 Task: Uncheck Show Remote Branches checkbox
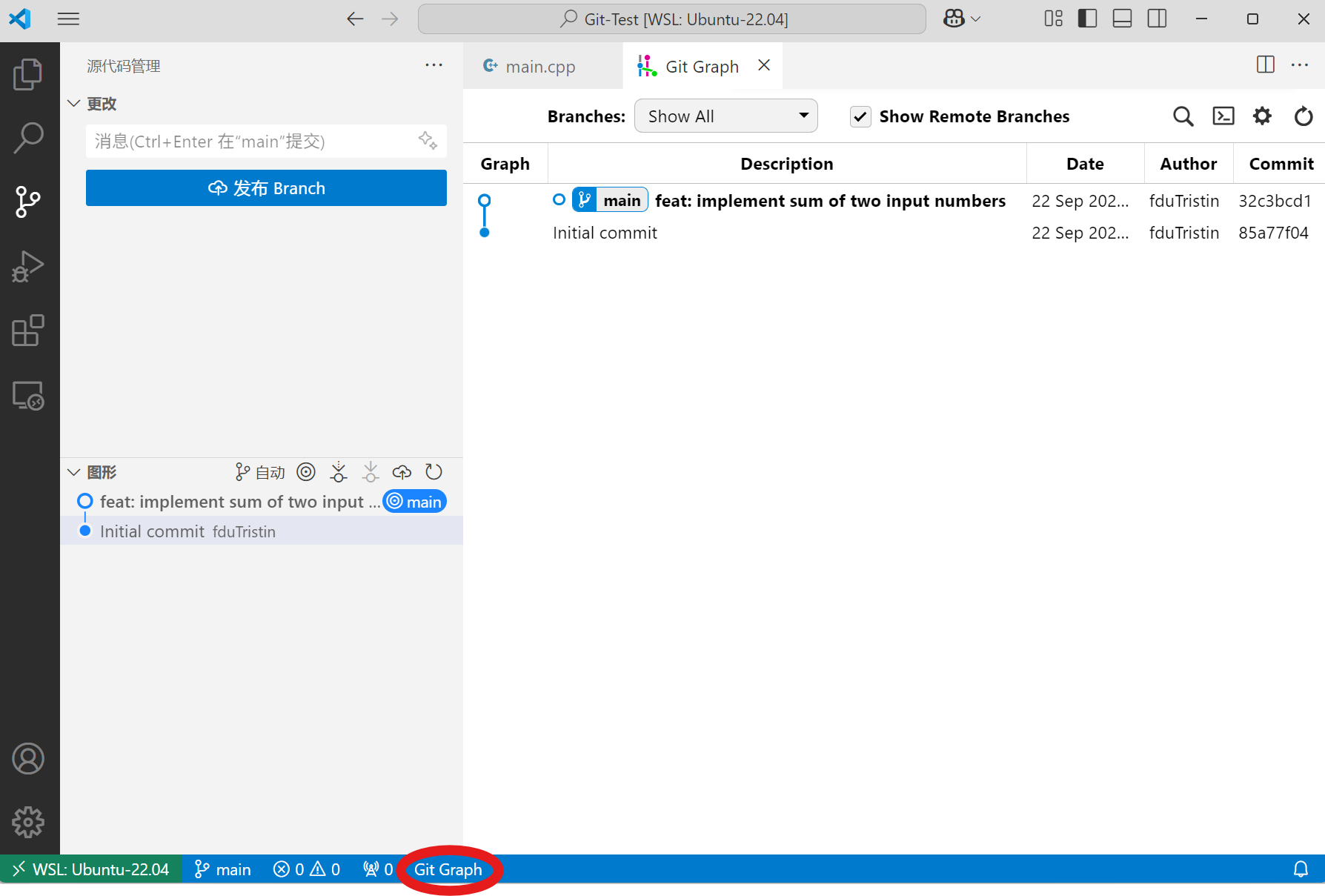pos(860,117)
